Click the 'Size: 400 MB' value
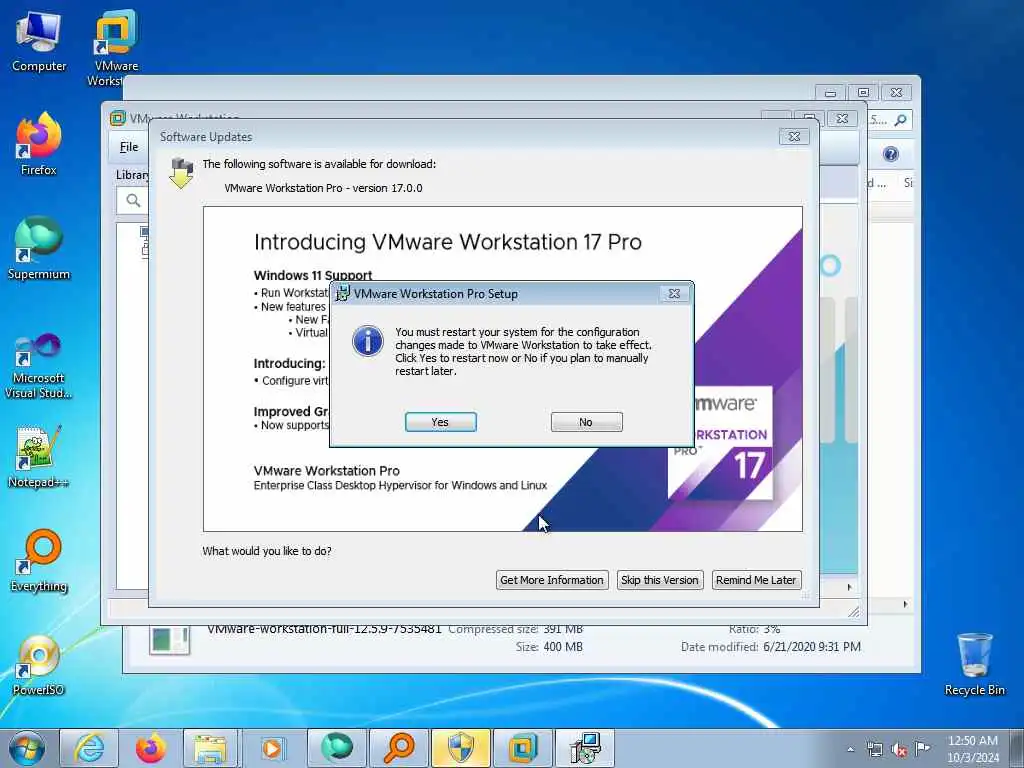The image size is (1024, 768). (x=562, y=647)
